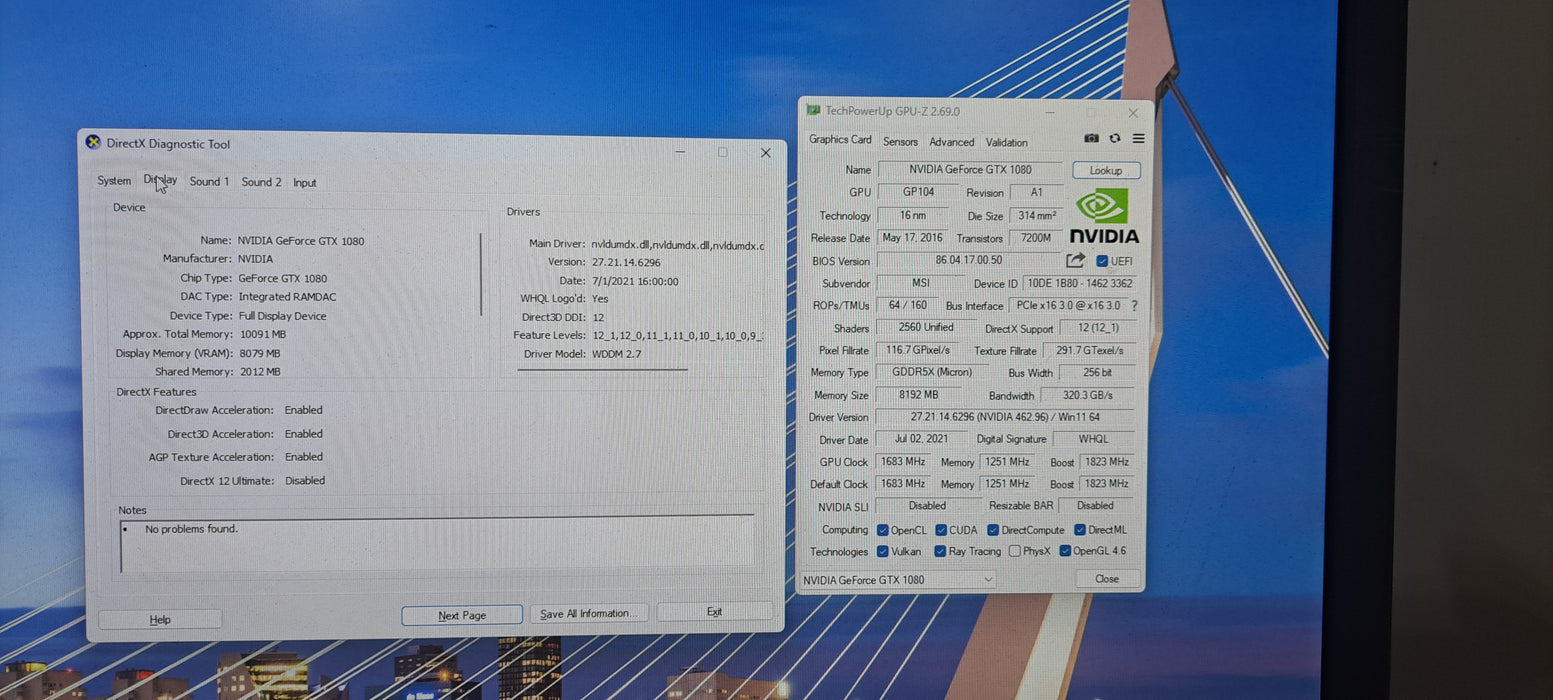Screen dimensions: 1553x700
Task: Click the Lookup button in GPU-Z
Action: pos(1106,171)
